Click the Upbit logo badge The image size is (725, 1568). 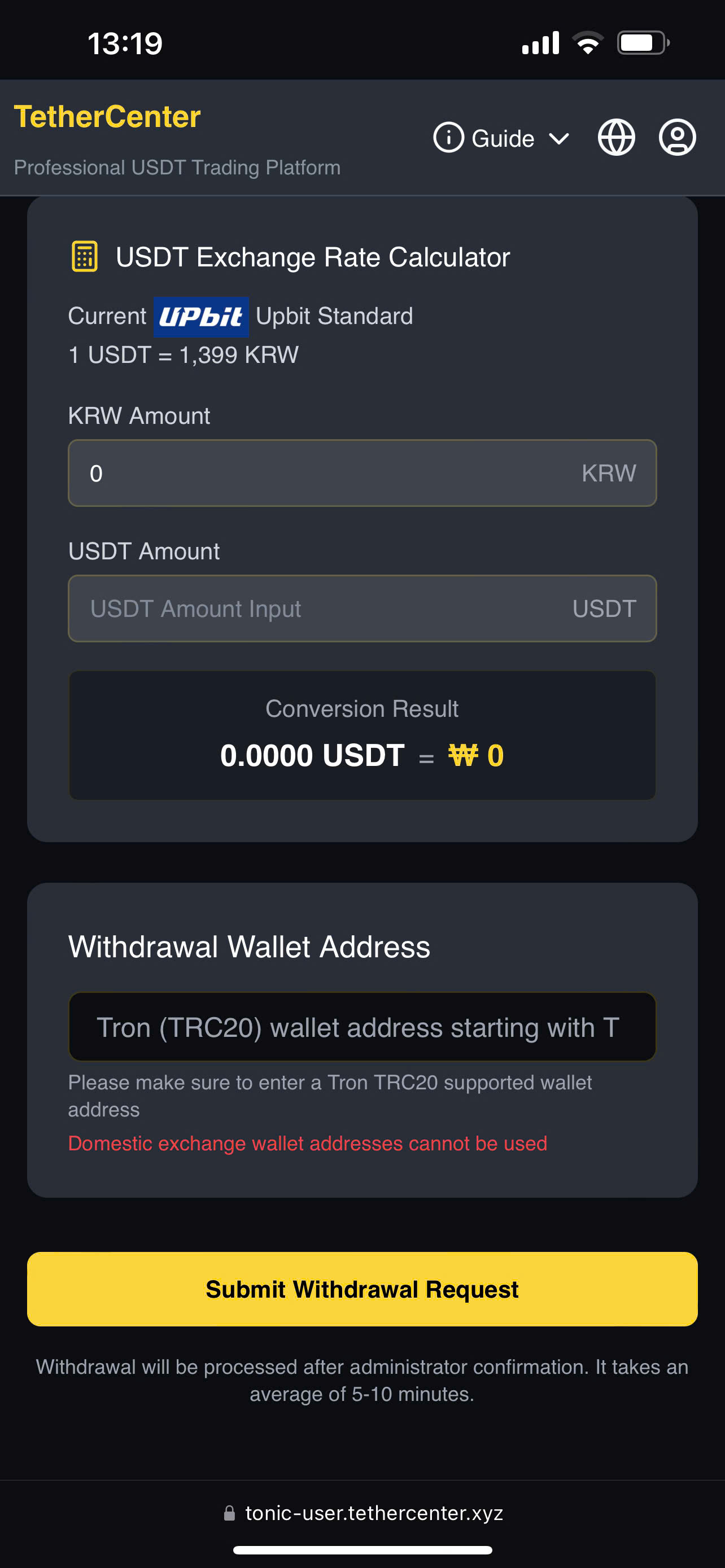(x=201, y=317)
